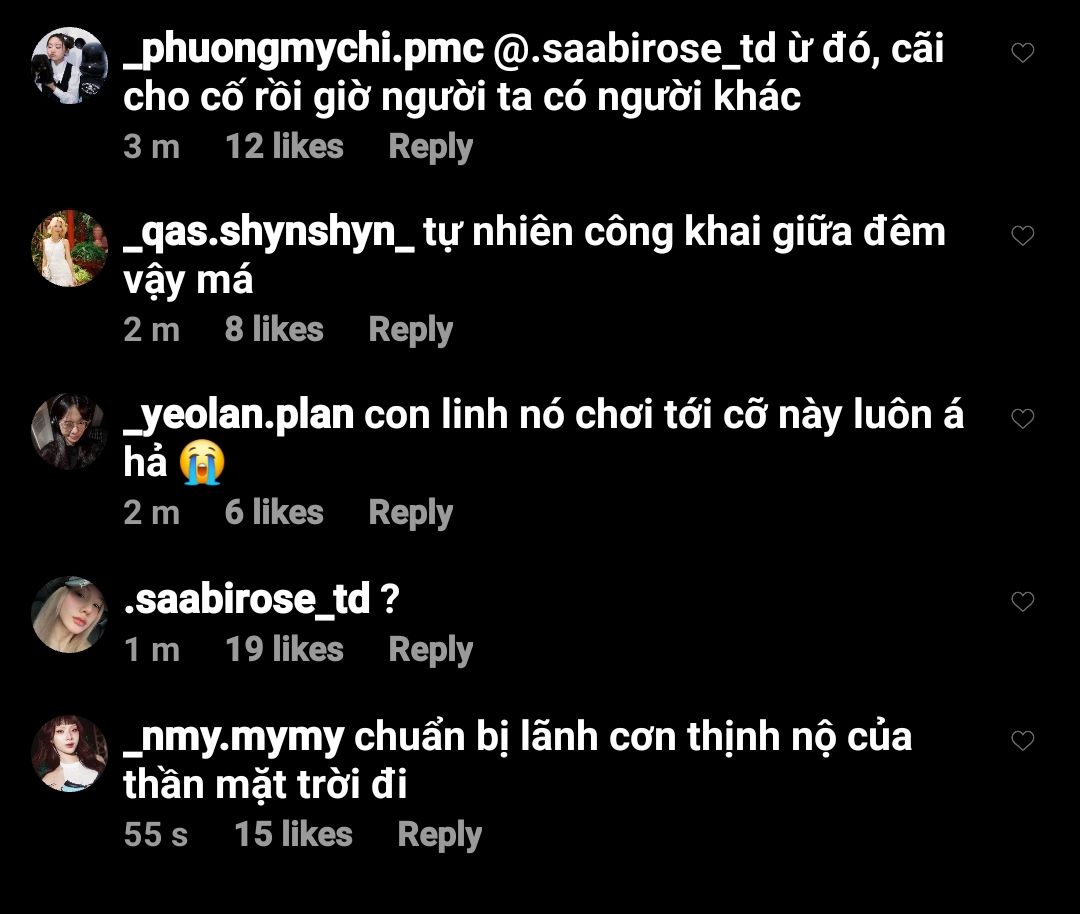Tap heart on _yeolan.plan's comment
This screenshot has height=914, width=1080.
(1022, 418)
